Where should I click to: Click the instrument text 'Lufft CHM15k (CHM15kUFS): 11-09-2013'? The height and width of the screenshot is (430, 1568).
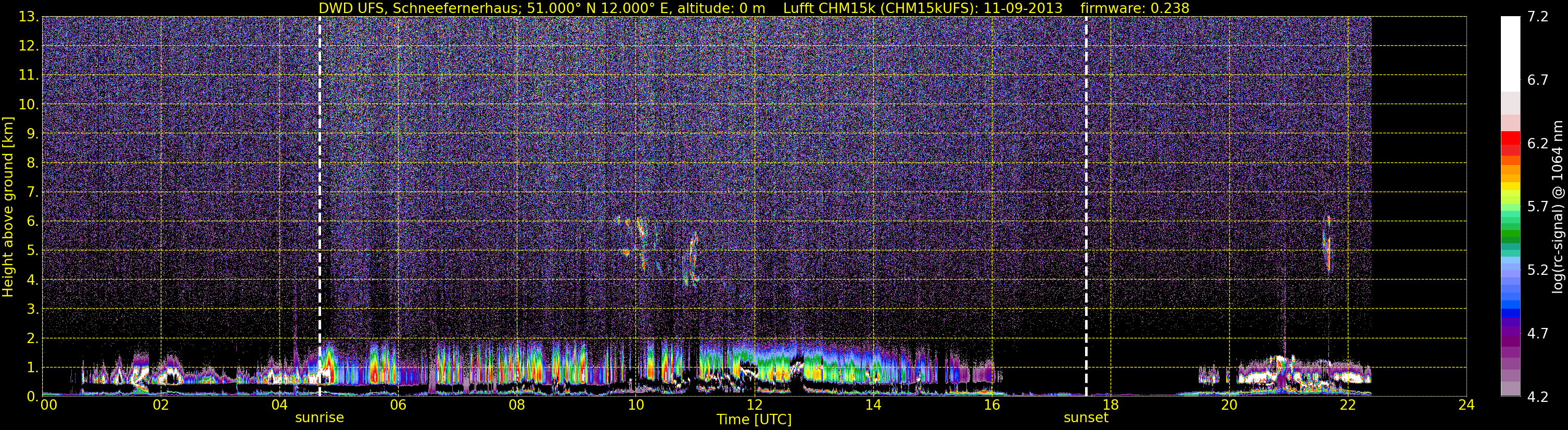(x=923, y=8)
